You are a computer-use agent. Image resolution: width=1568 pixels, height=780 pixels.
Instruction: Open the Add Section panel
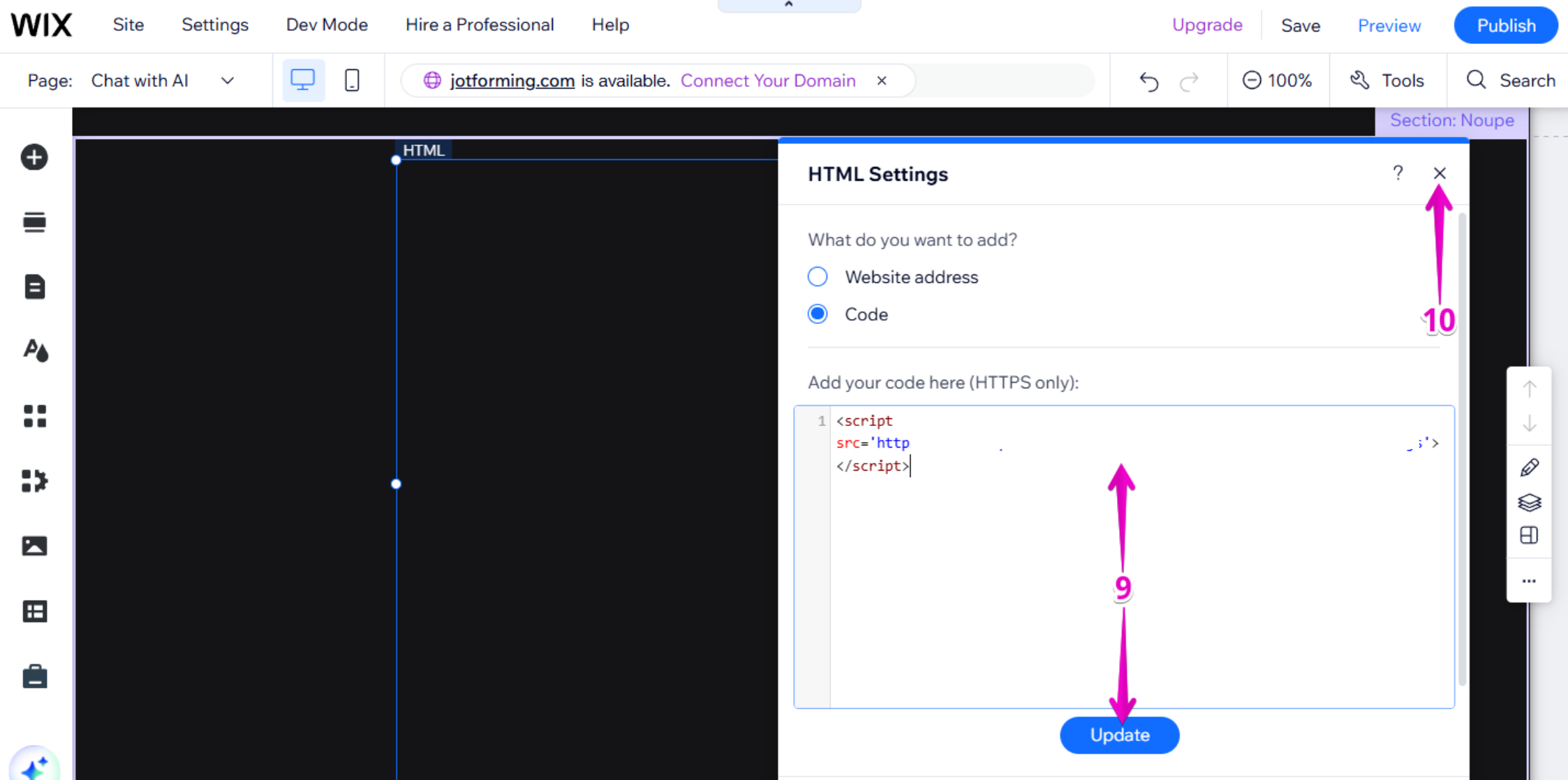34,221
